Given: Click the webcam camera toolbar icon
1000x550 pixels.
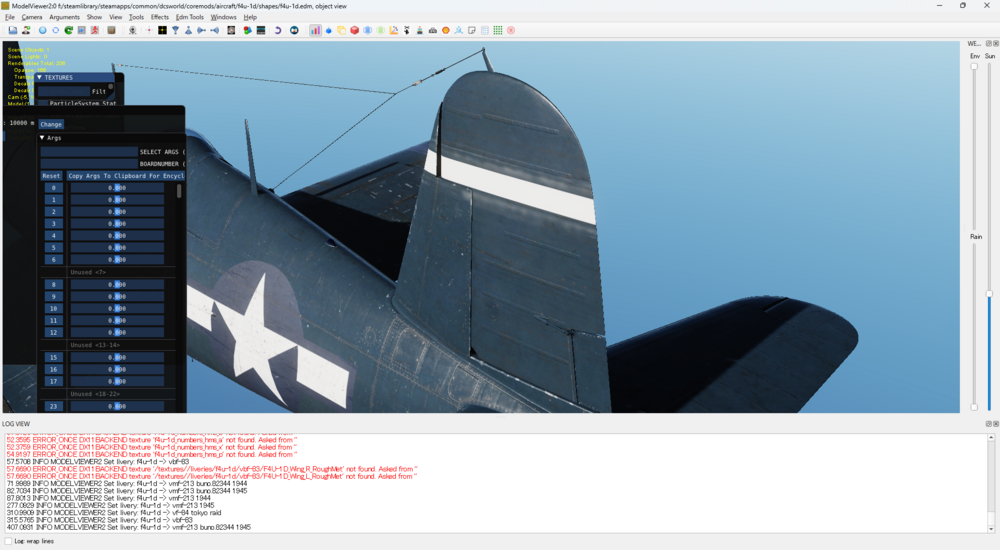Looking at the screenshot, I should tap(133, 30).
